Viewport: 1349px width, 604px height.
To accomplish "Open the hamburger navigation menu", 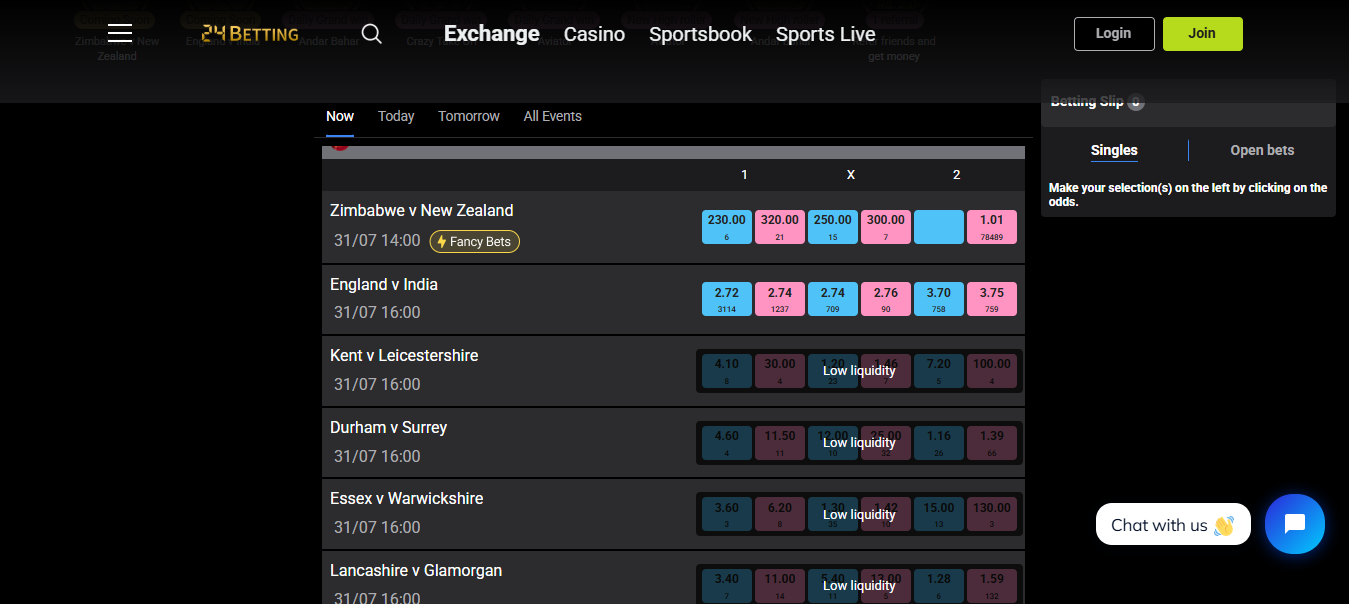I will click(x=119, y=31).
